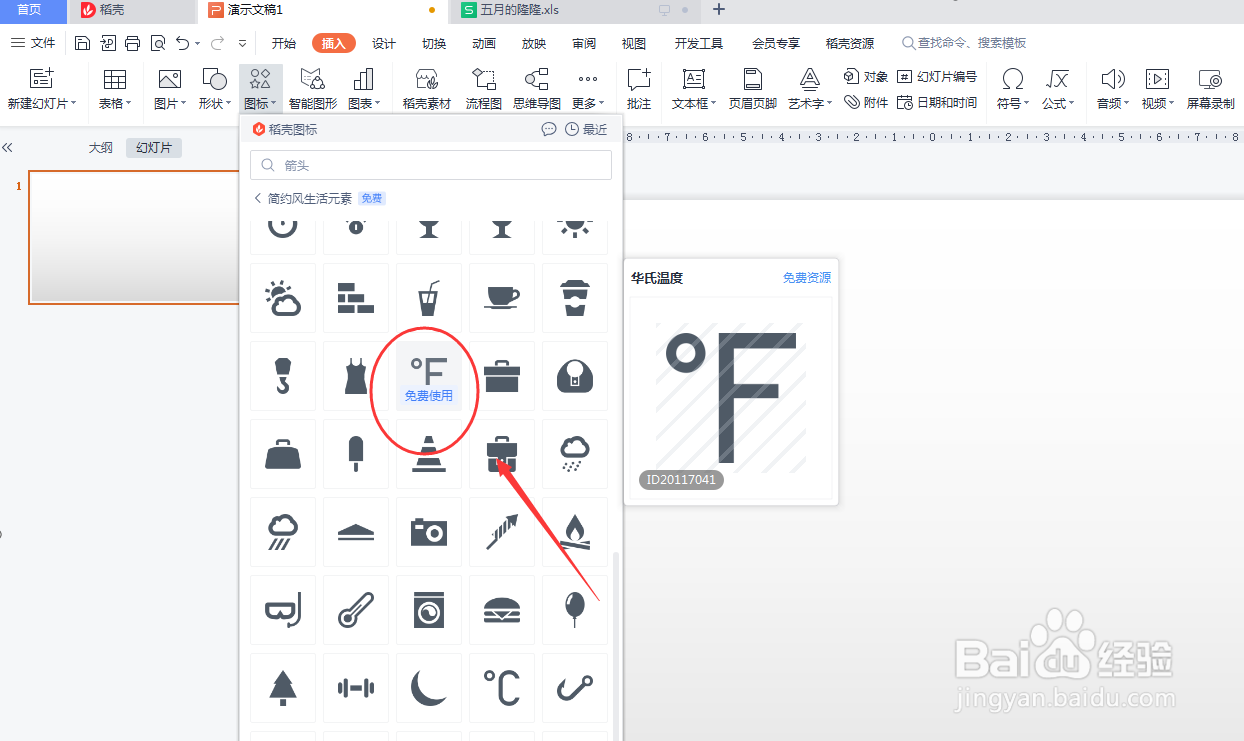Click the icon search box with 箭头
1244x741 pixels.
[430, 165]
